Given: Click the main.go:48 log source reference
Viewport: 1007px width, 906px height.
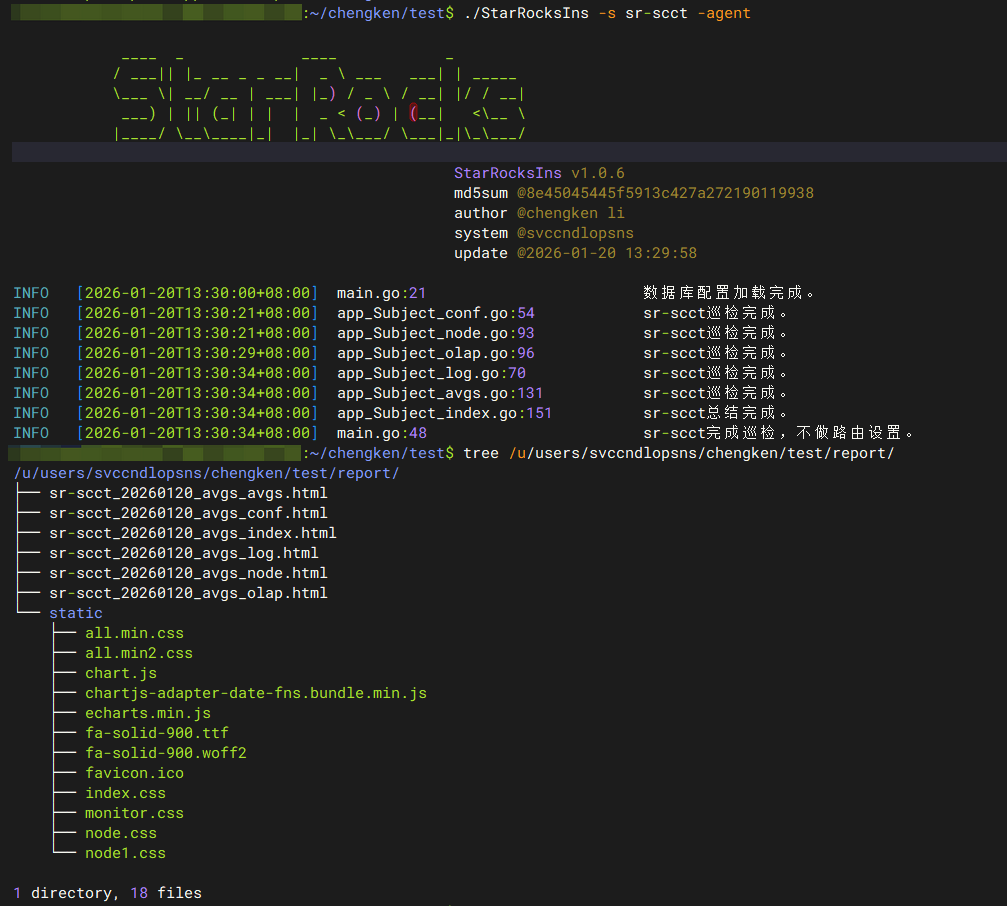Looking at the screenshot, I should click(381, 433).
